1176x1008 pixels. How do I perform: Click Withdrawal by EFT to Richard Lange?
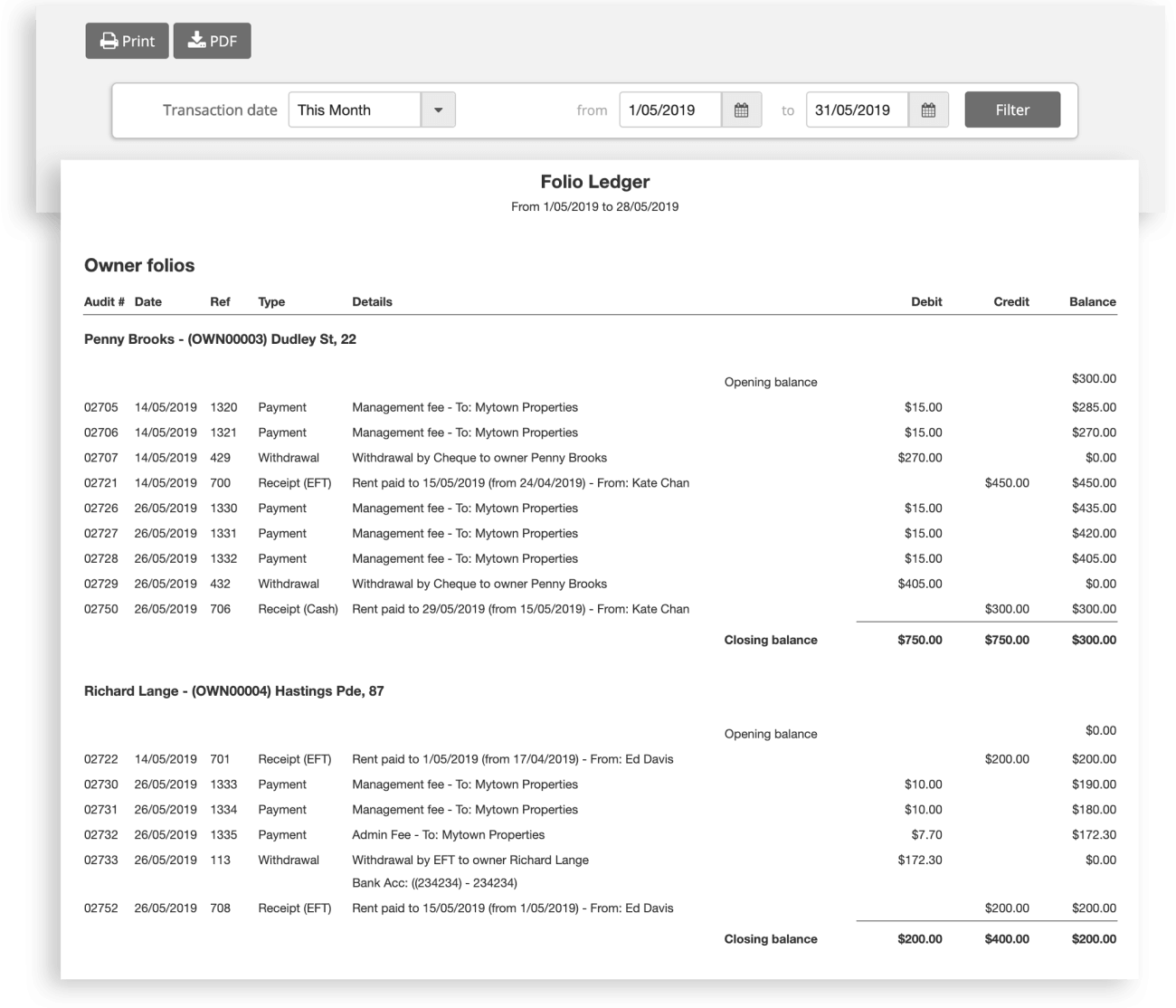pyautogui.click(x=469, y=861)
